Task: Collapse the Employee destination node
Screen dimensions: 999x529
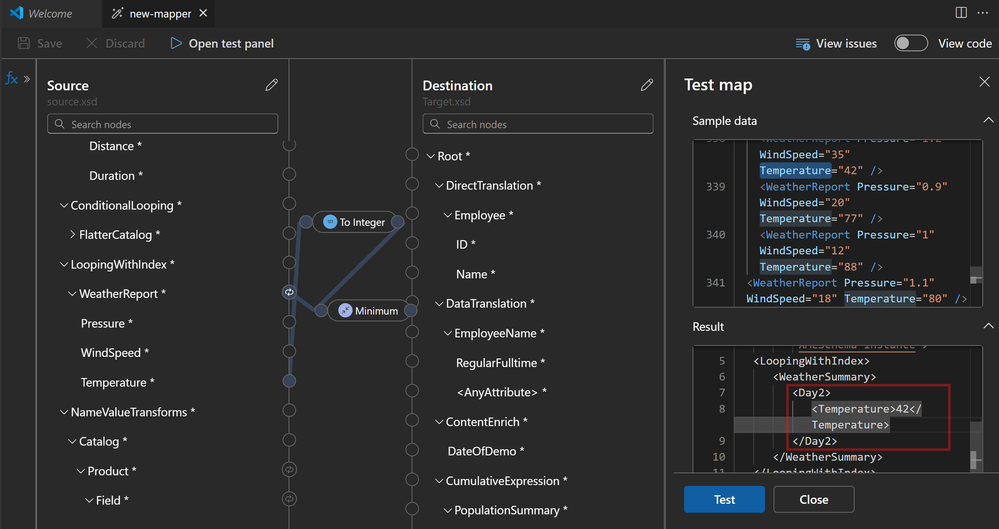Action: tap(447, 215)
